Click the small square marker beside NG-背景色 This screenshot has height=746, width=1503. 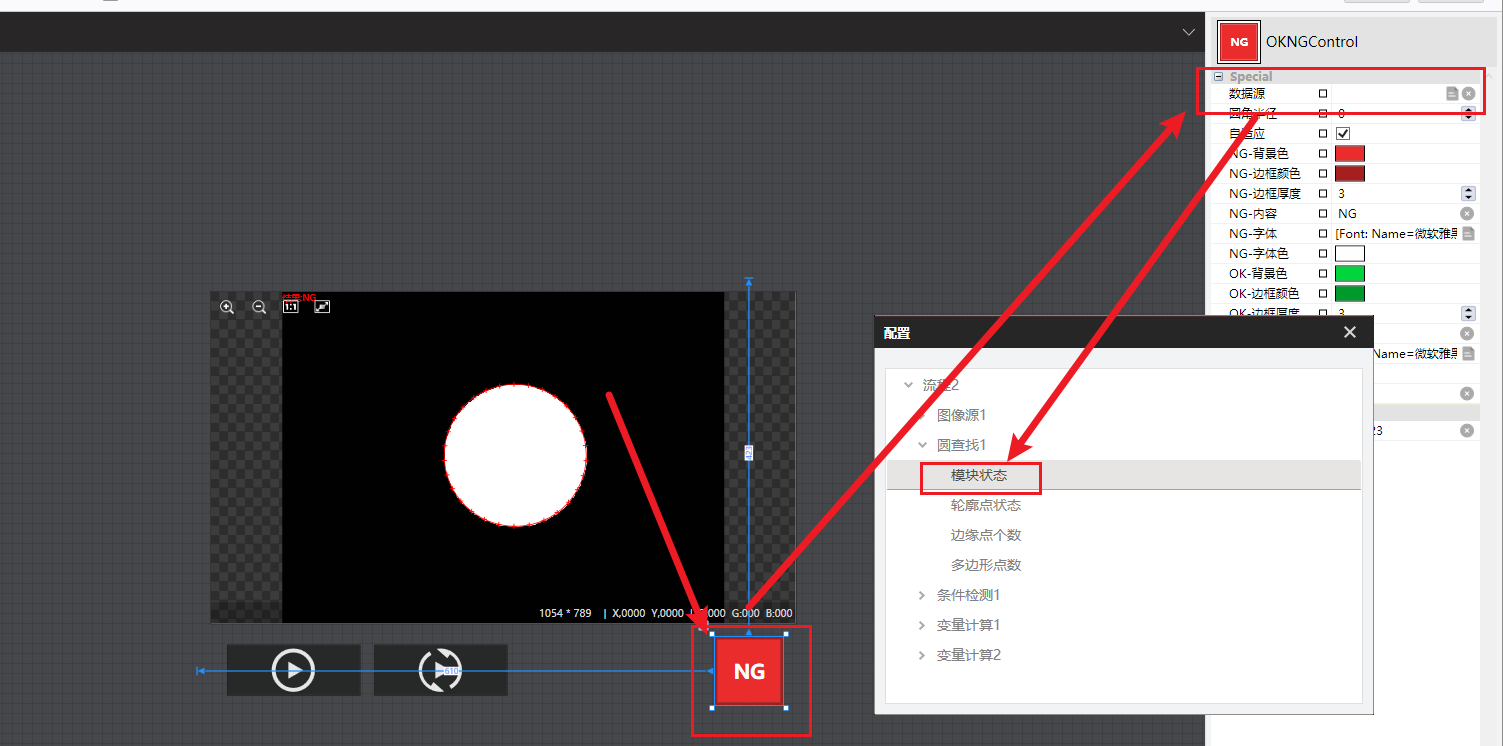coord(1323,153)
